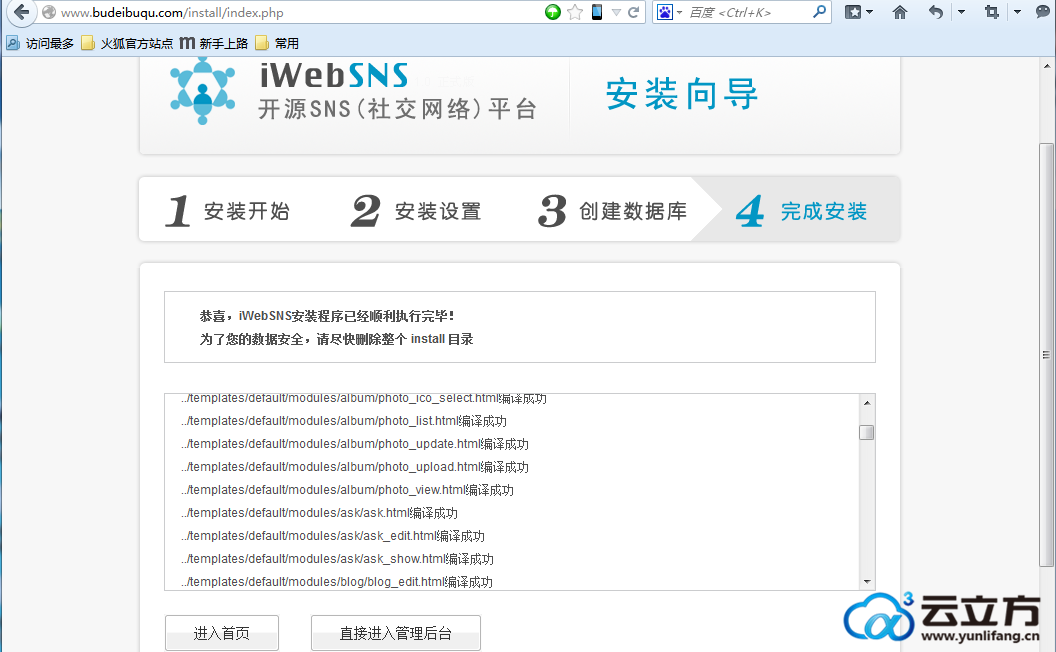
Task: Click the log box scrollbar thumb
Action: (x=867, y=432)
